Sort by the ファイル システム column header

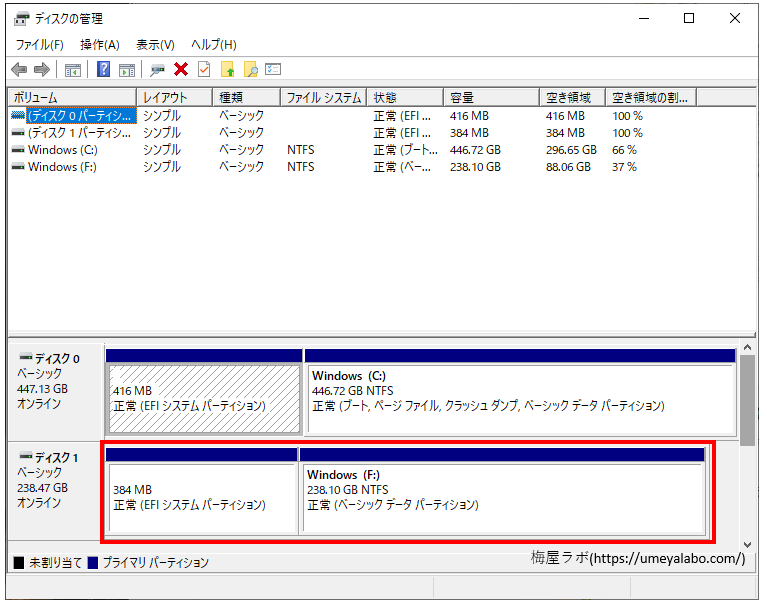point(323,97)
